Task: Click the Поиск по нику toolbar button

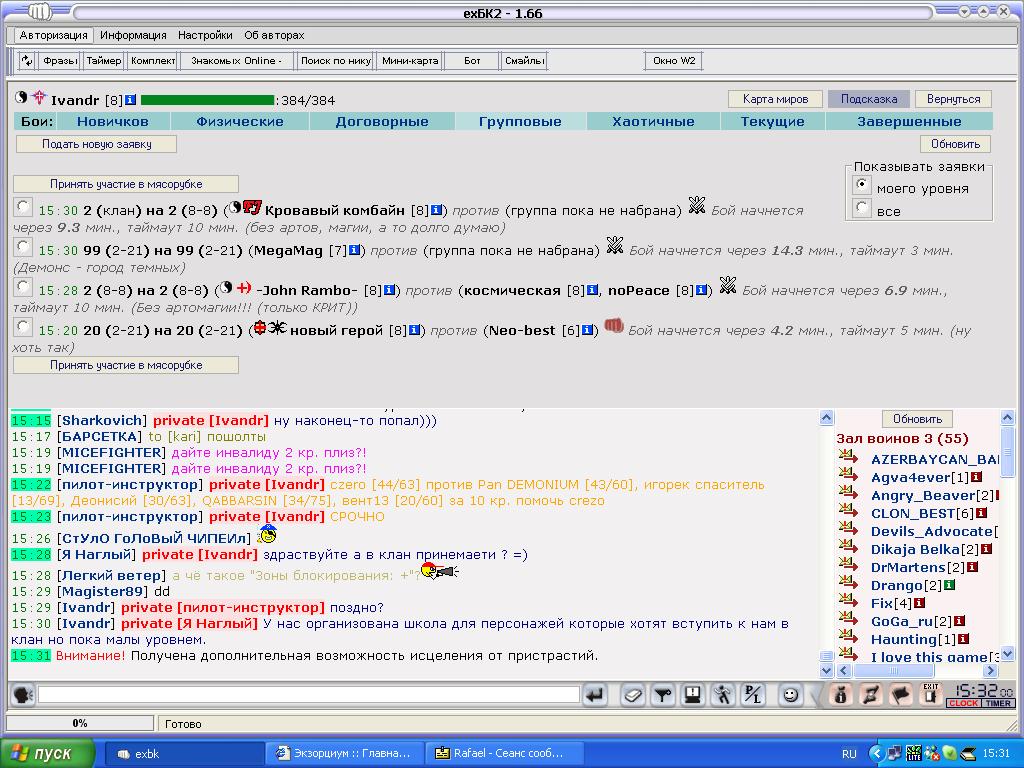Action: [x=336, y=61]
